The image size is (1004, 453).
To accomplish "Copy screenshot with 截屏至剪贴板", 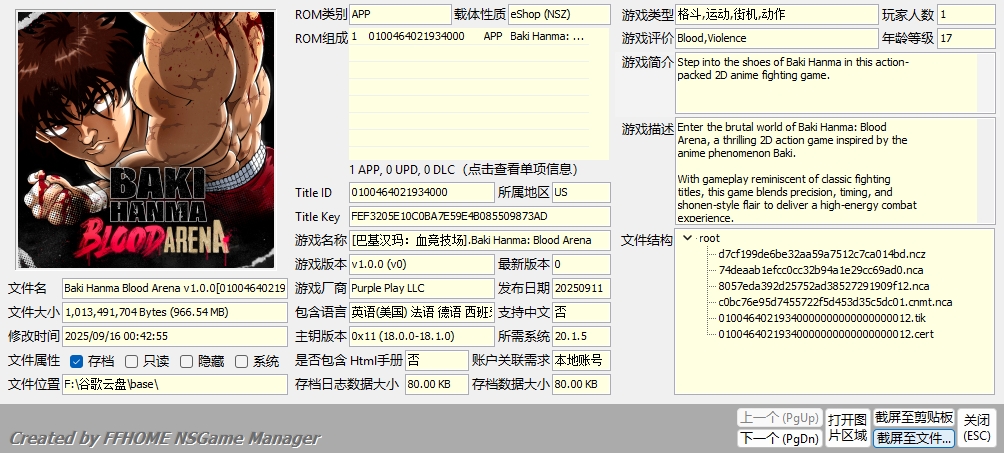I will pos(914,418).
